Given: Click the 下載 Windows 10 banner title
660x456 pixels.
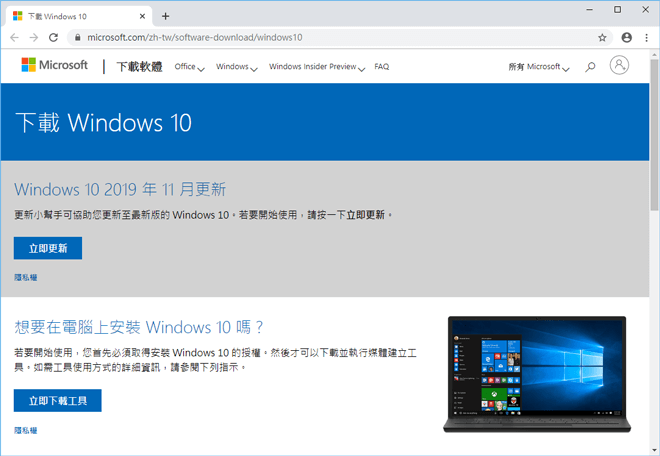Looking at the screenshot, I should 104,123.
